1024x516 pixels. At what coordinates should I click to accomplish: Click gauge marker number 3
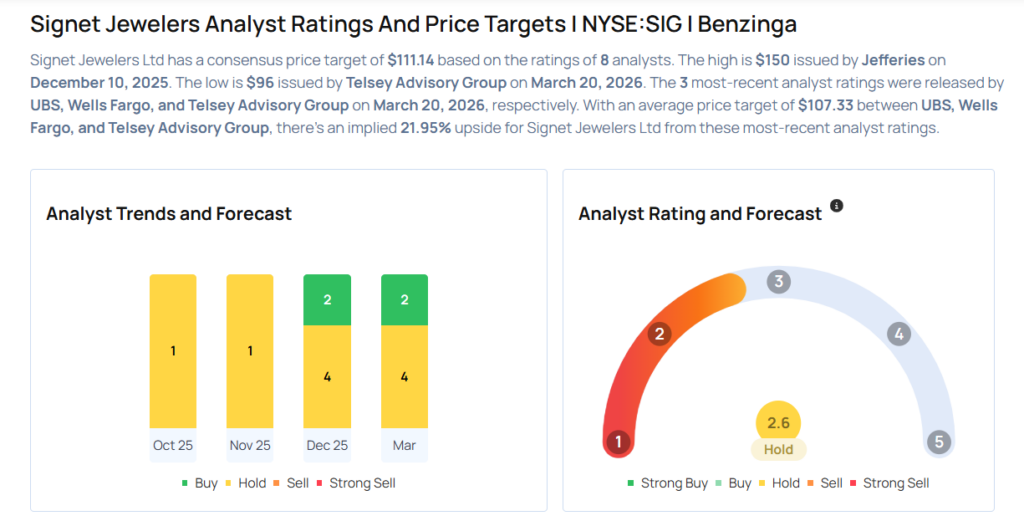tap(778, 282)
